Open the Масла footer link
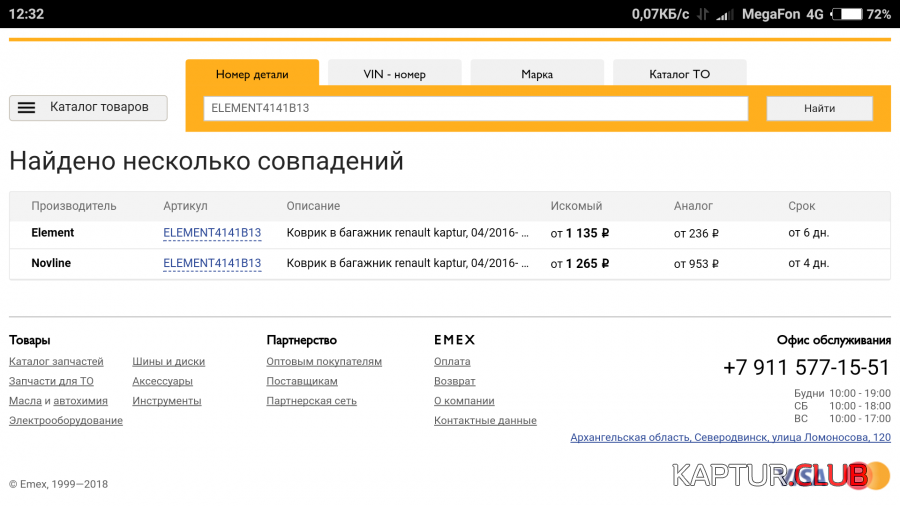Screen dimensions: 900x506 pyautogui.click(x=25, y=400)
